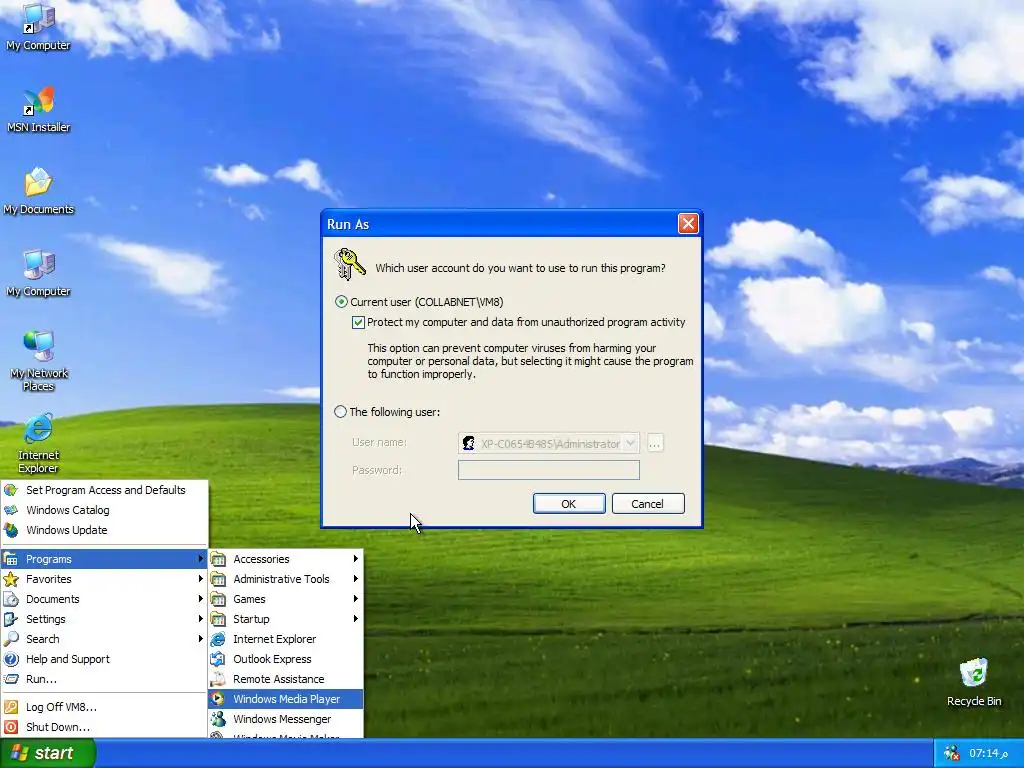Screen dimensions: 1024x768
Task: Click the Internet Explorer icon in Programs submenu
Action: click(218, 639)
